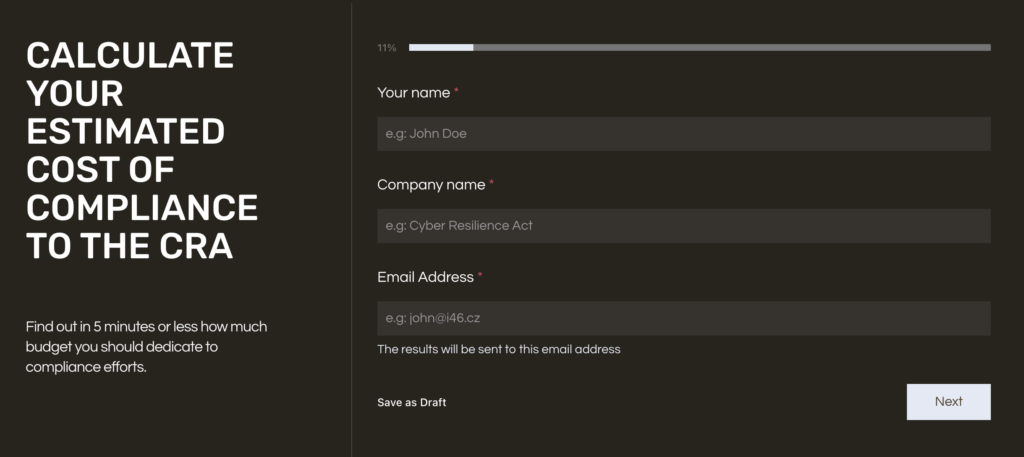Screen dimensions: 1024x457
Task: Click the "Your name" field label
Action: point(413,93)
